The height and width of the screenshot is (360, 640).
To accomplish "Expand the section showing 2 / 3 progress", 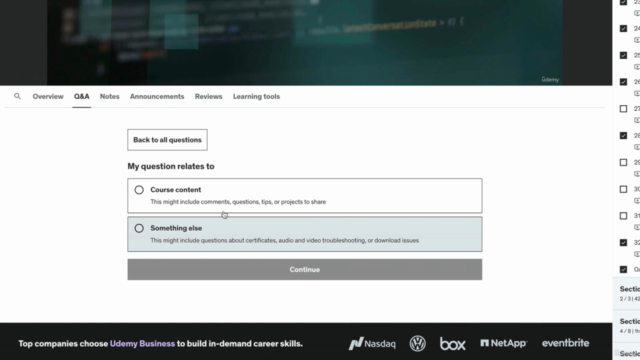I will (627, 293).
